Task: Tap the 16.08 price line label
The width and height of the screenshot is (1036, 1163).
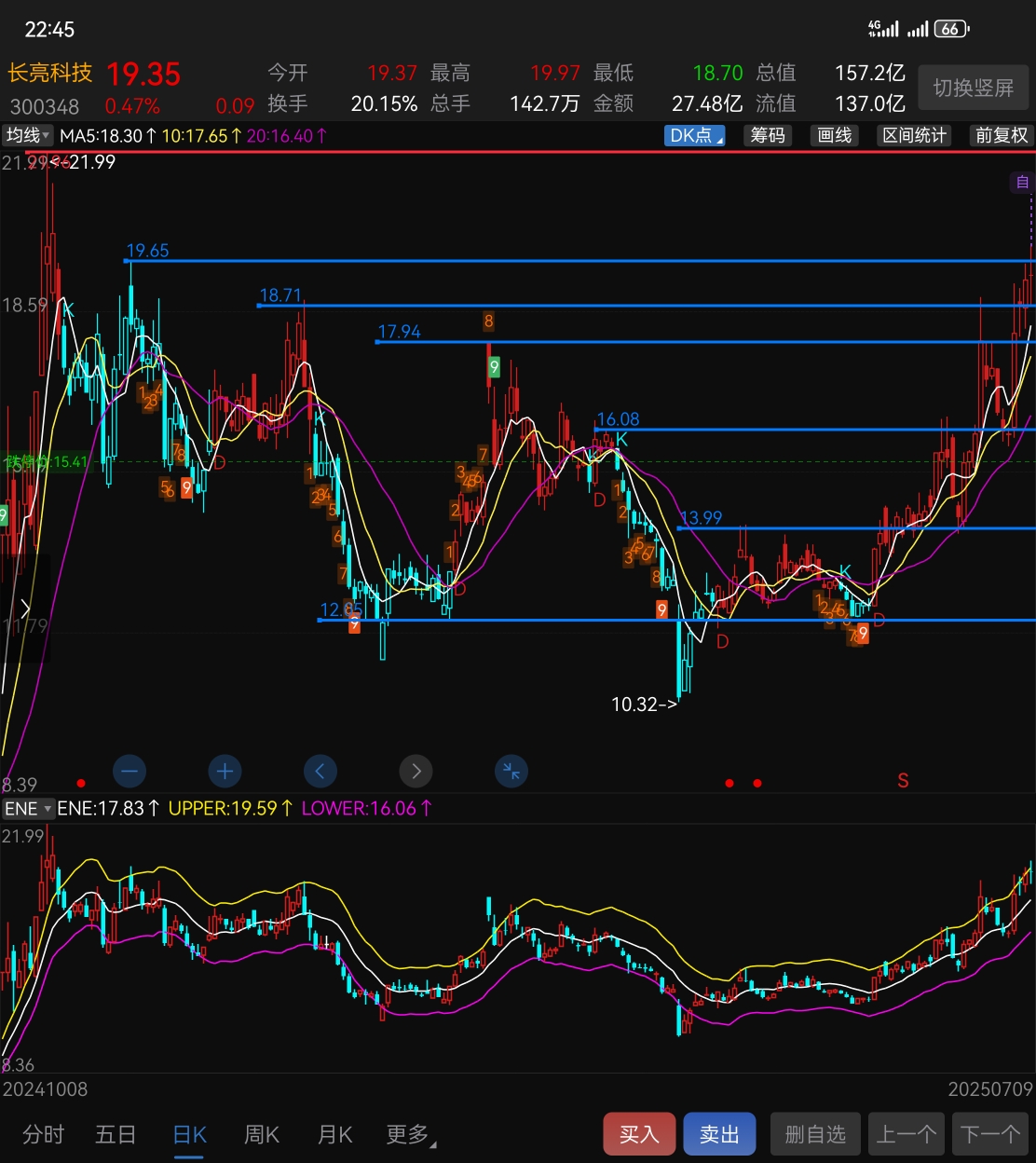Action: [618, 419]
